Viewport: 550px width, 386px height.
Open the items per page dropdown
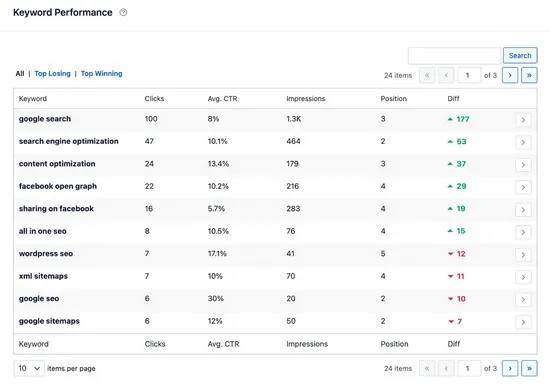click(29, 368)
